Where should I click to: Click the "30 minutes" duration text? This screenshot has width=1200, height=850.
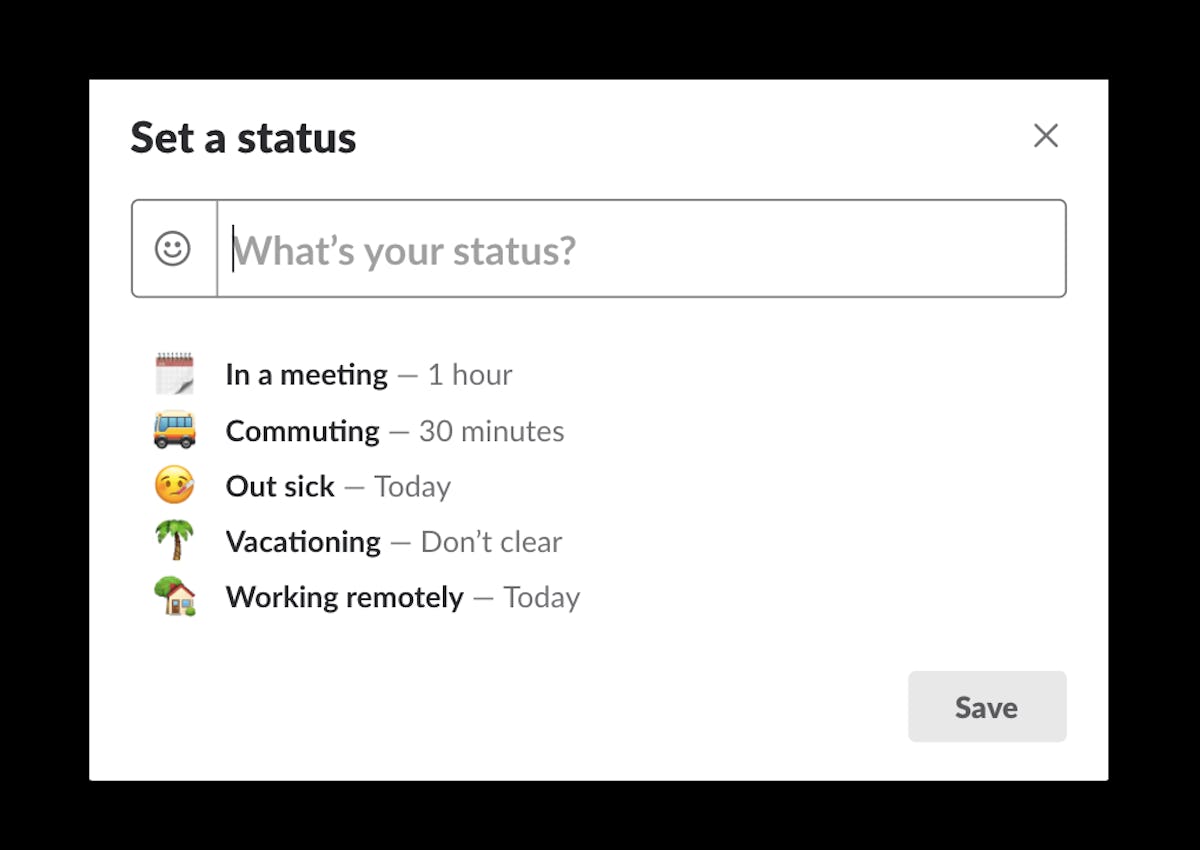pos(491,431)
